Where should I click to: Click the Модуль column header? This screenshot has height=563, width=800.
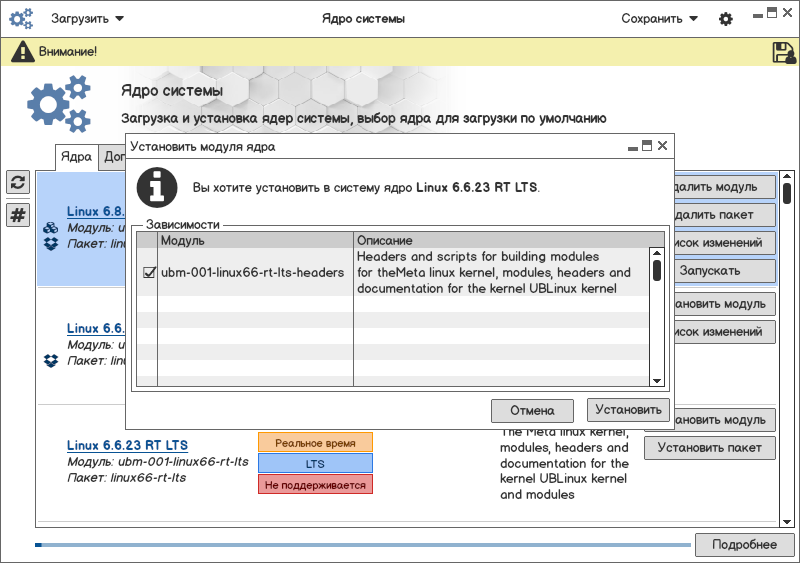click(x=255, y=241)
